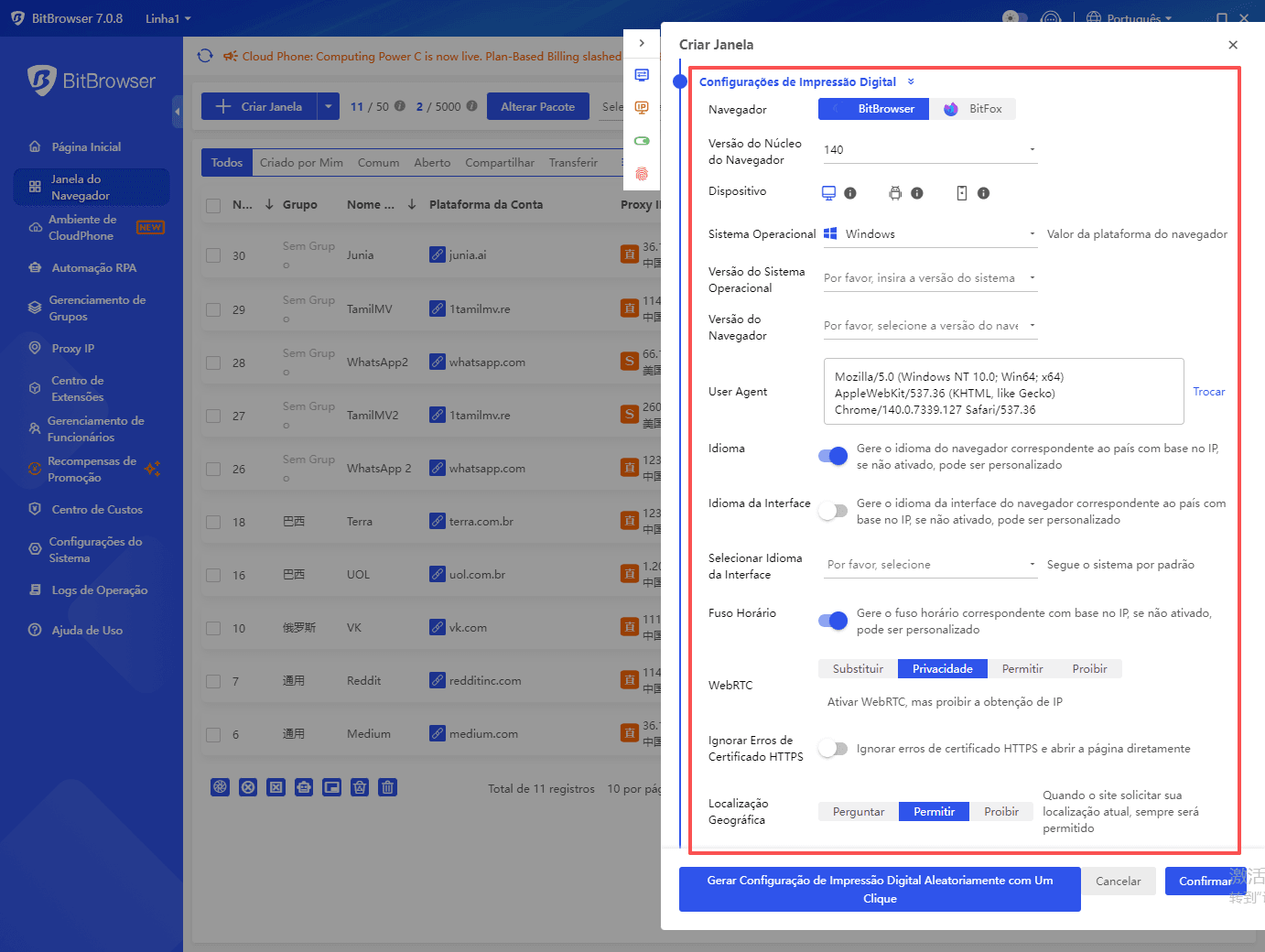Open the Sistema Operacional dropdown showing Windows
Screen dimensions: 1265x952
click(x=1032, y=233)
